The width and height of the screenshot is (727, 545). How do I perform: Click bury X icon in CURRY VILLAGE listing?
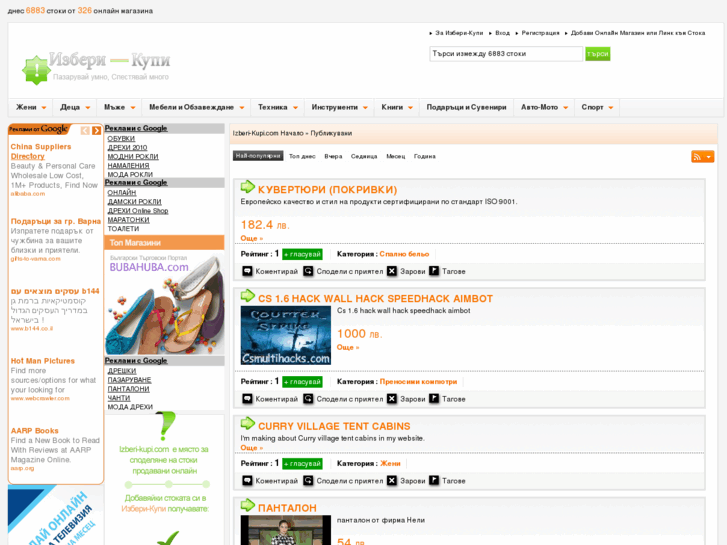[392, 481]
